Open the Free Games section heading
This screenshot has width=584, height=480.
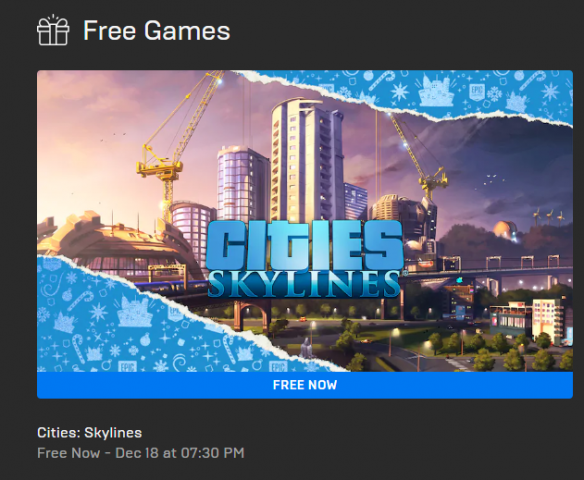pyautogui.click(x=156, y=31)
